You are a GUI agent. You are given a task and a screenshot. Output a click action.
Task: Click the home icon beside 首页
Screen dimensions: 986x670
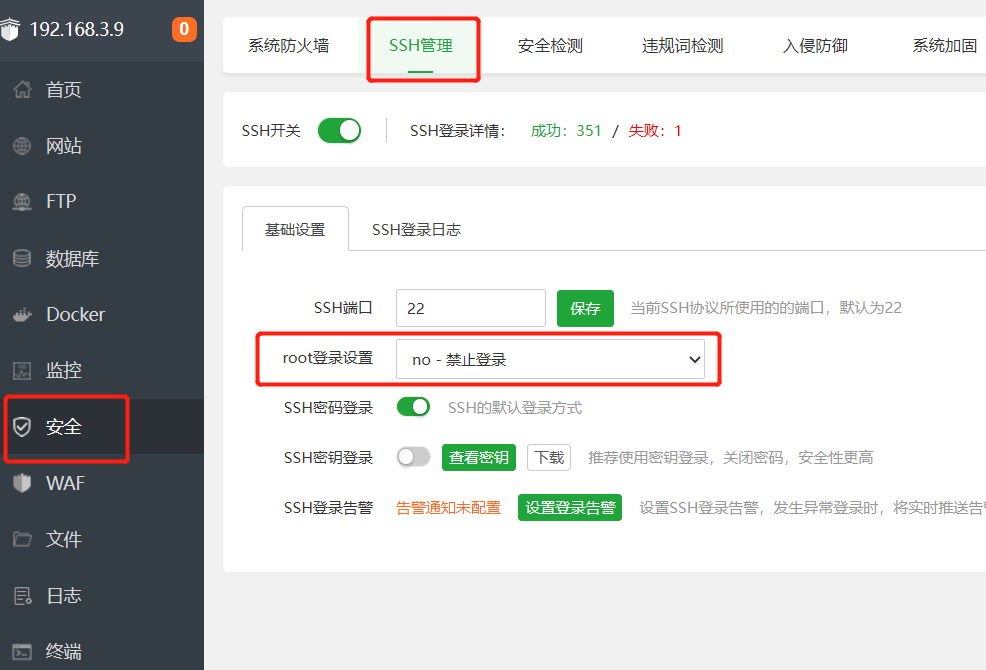[22, 89]
